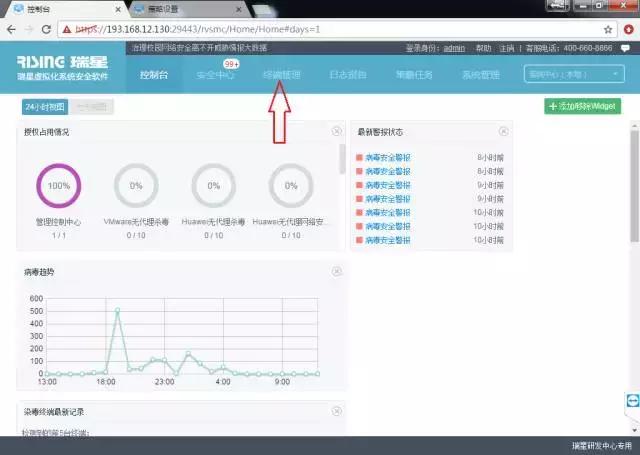Screen dimensions: 640x455
Task: Open the 日志报告 menu item
Action: point(348,75)
